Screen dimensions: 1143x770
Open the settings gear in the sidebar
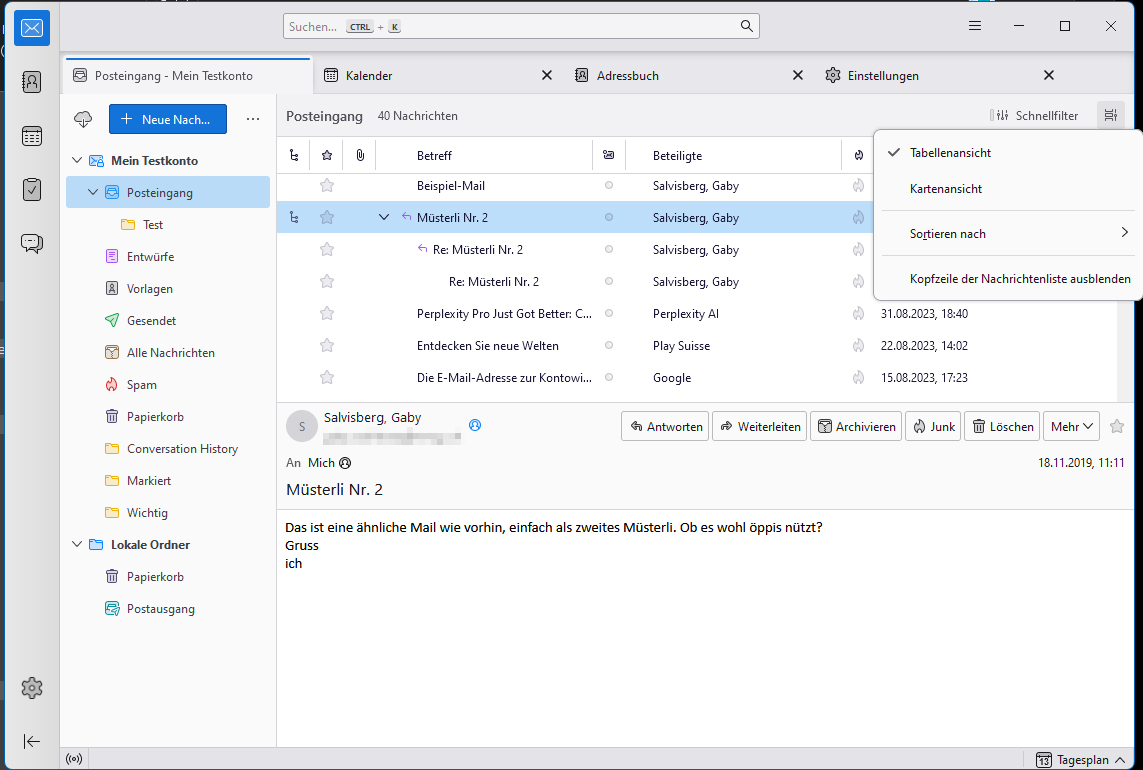click(32, 688)
